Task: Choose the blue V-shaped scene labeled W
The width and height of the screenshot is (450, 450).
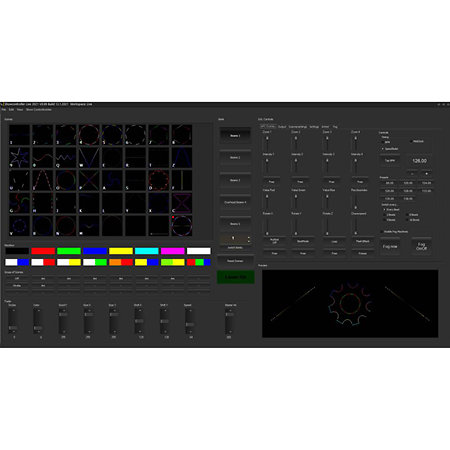Action: pyautogui.click(x=89, y=158)
